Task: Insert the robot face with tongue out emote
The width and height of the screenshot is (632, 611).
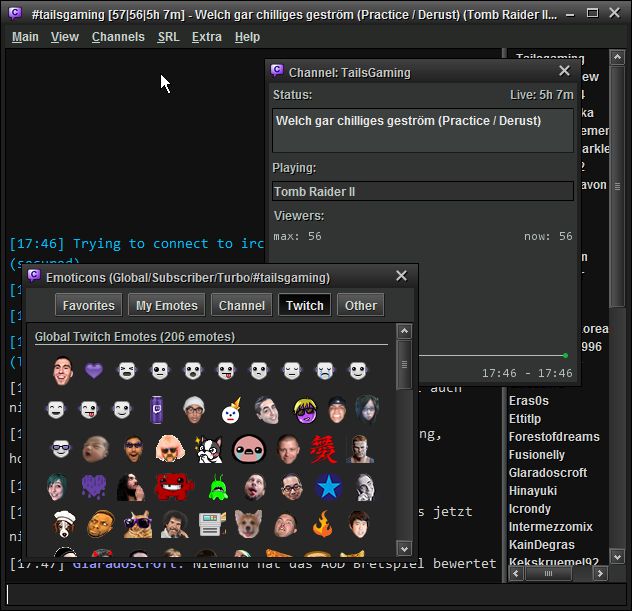Action: (x=226, y=370)
